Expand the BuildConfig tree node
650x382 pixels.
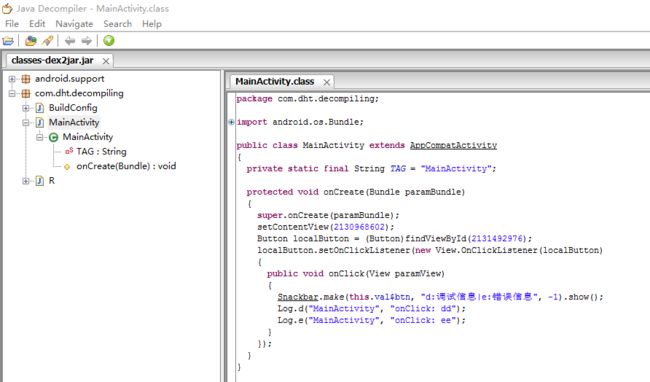(x=26, y=108)
